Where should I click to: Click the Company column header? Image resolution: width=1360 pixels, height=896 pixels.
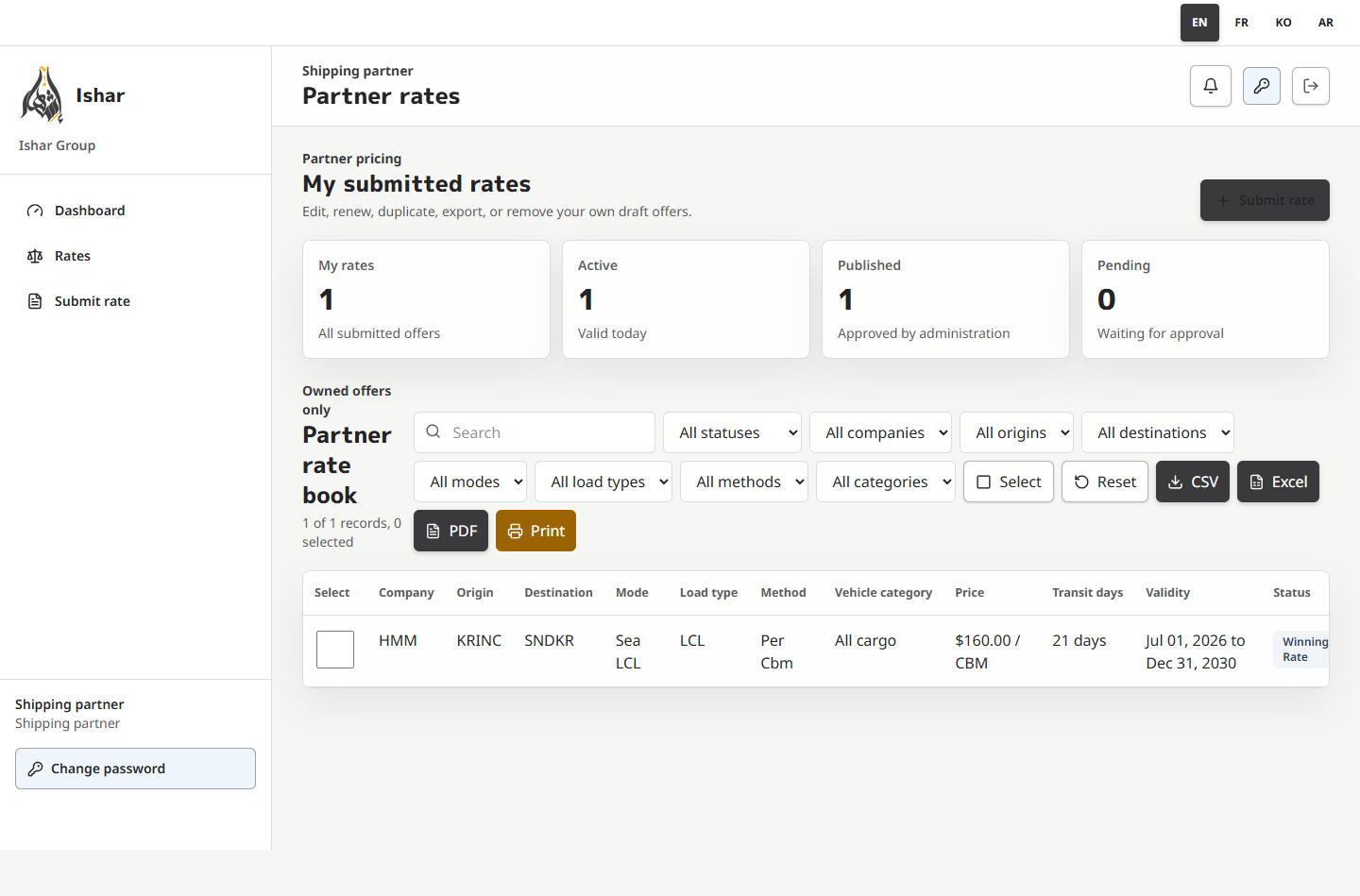tap(406, 593)
